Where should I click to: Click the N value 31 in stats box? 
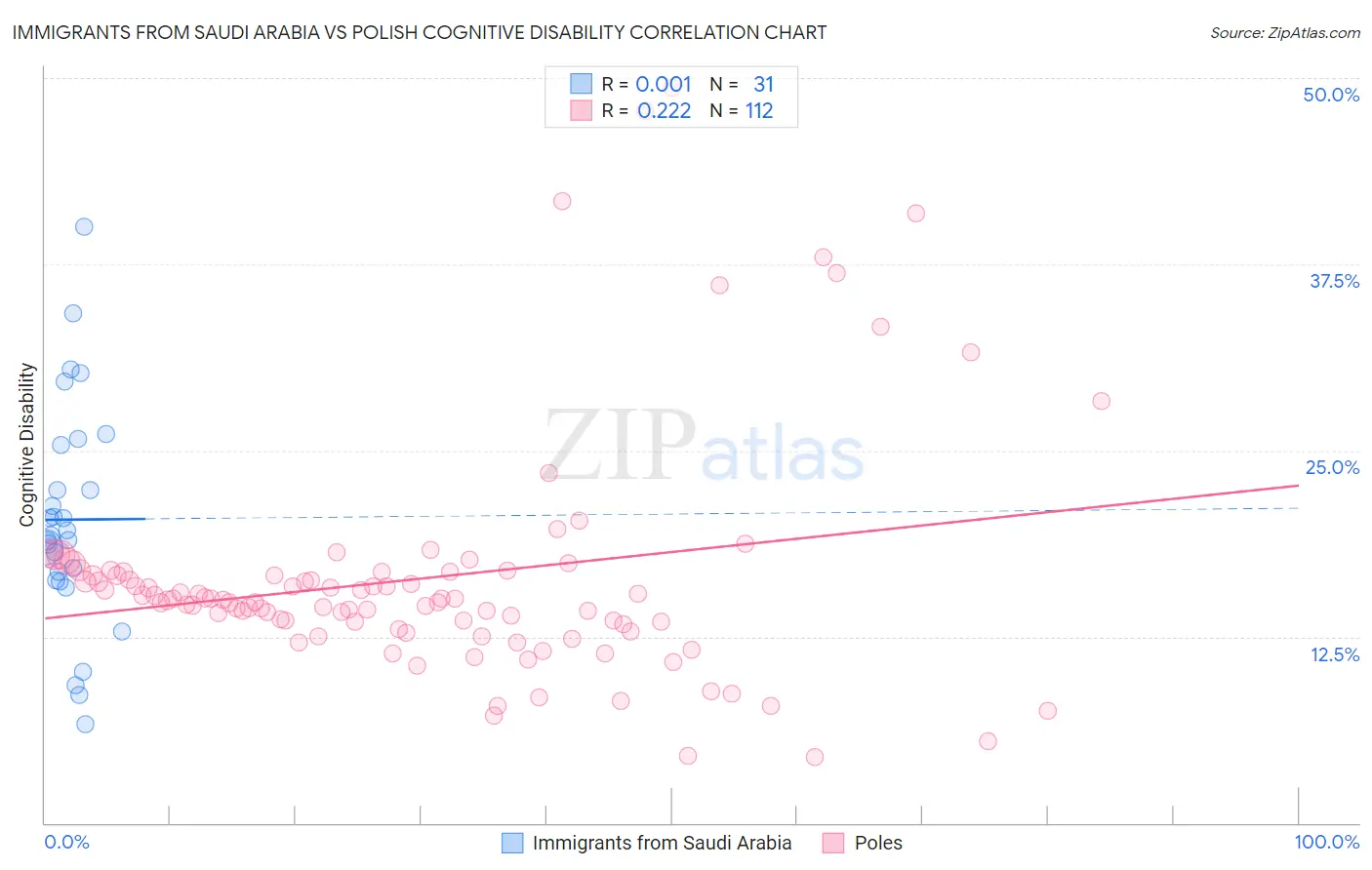[x=763, y=84]
